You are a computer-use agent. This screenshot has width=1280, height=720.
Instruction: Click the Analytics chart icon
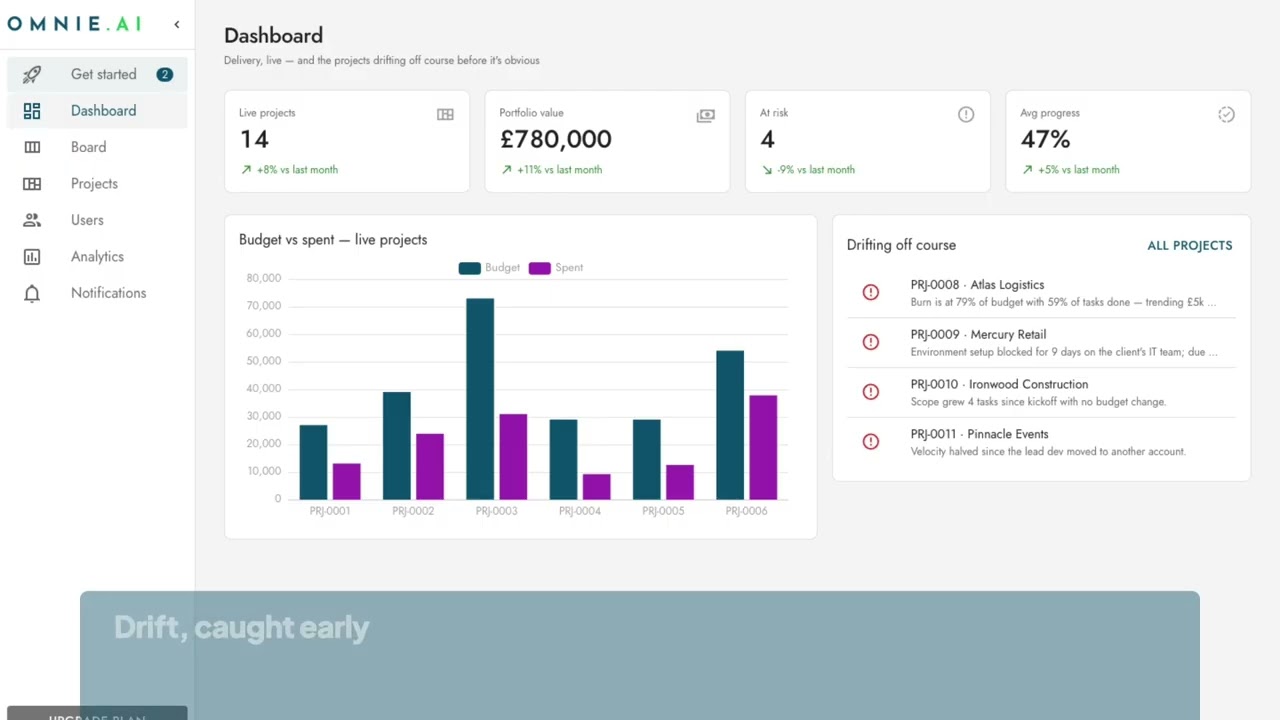pos(32,257)
